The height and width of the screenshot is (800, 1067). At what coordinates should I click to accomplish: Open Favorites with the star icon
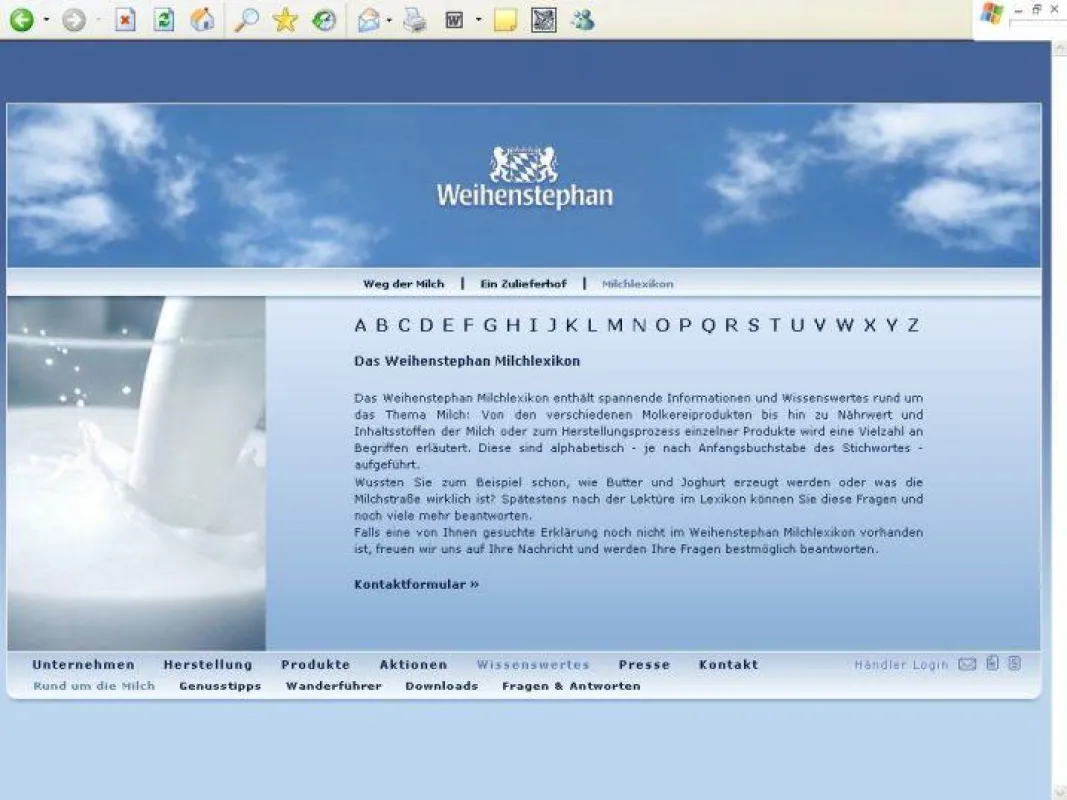pos(285,20)
